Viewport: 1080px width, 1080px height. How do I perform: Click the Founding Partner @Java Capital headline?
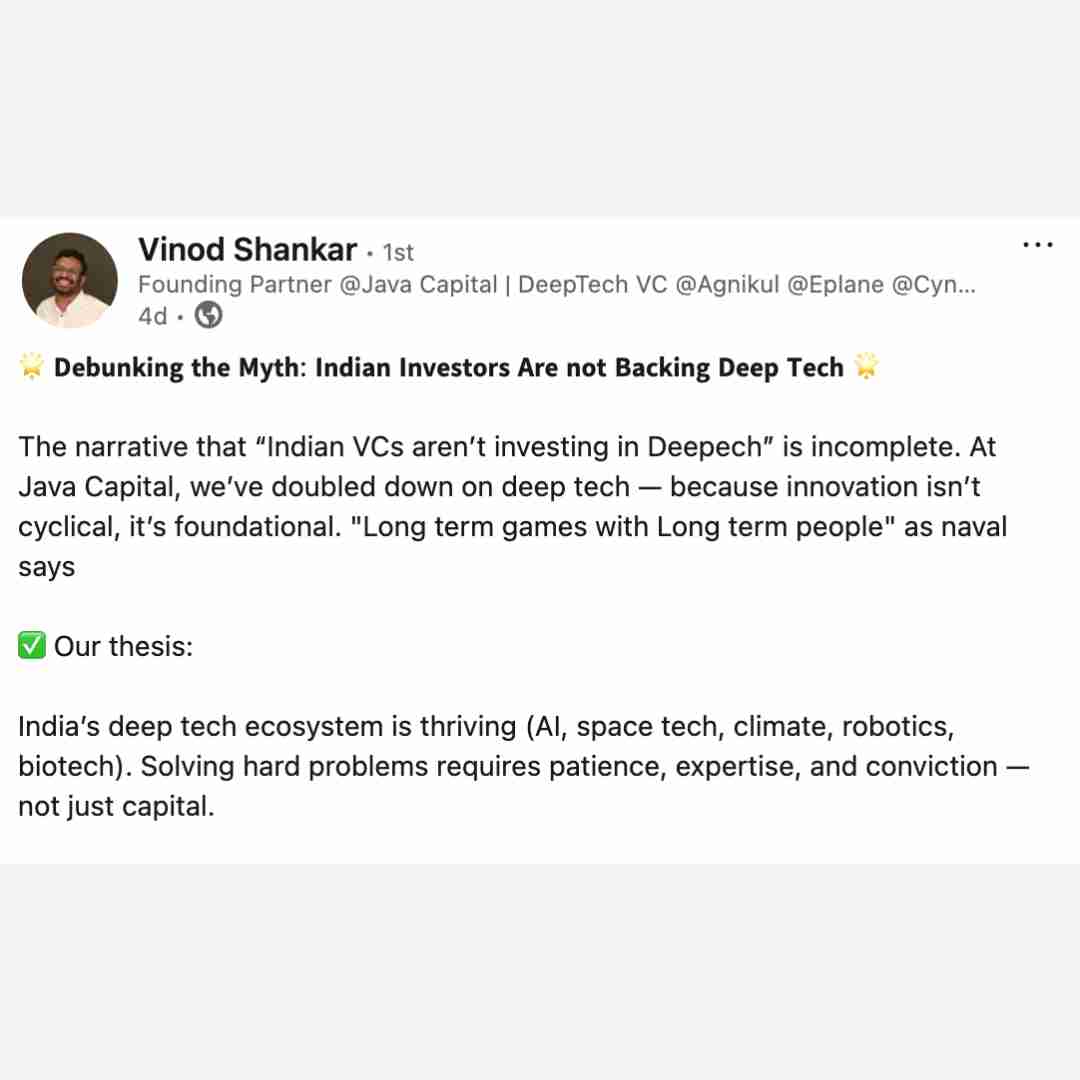click(317, 284)
